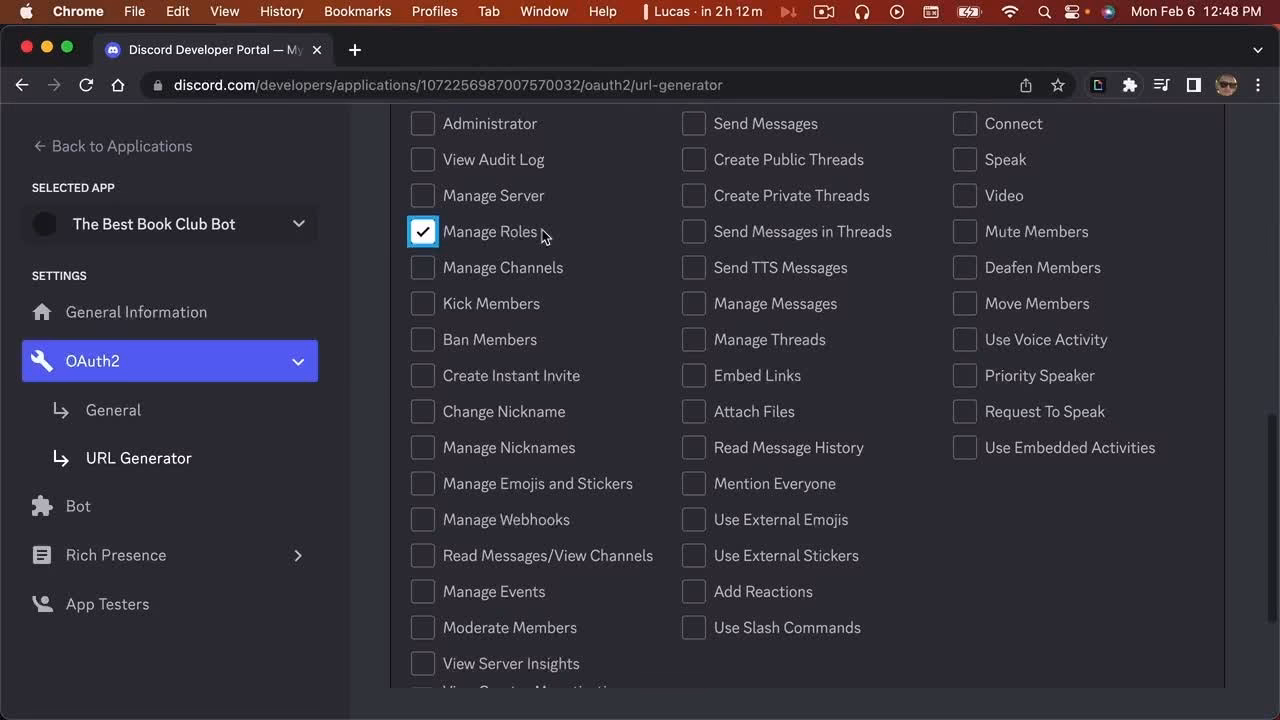Click the battery icon in the menu bar
Screen dimensions: 1280x720
click(969, 12)
